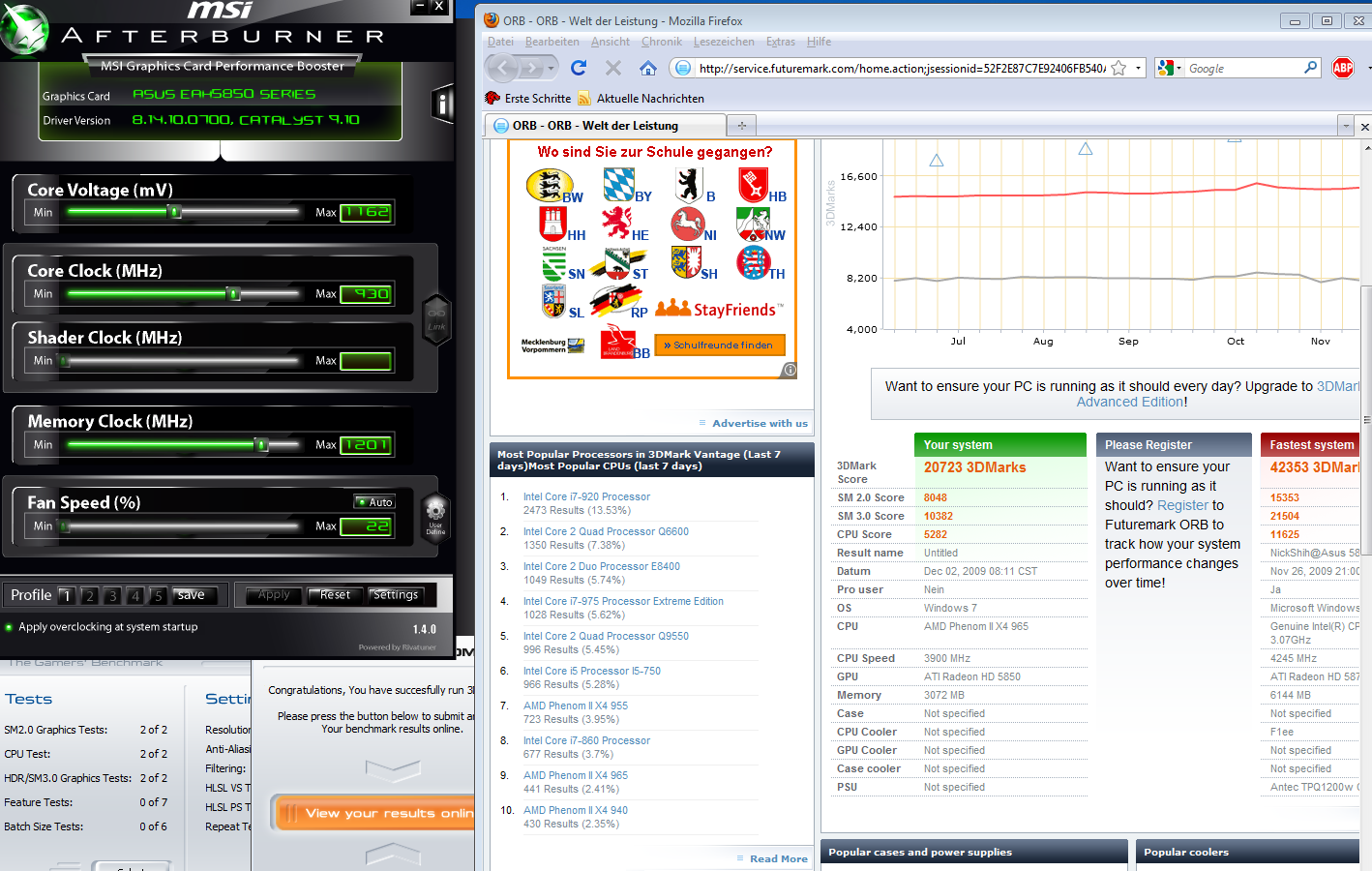
Task: Open the Afterburner information panel button
Action: (x=443, y=104)
